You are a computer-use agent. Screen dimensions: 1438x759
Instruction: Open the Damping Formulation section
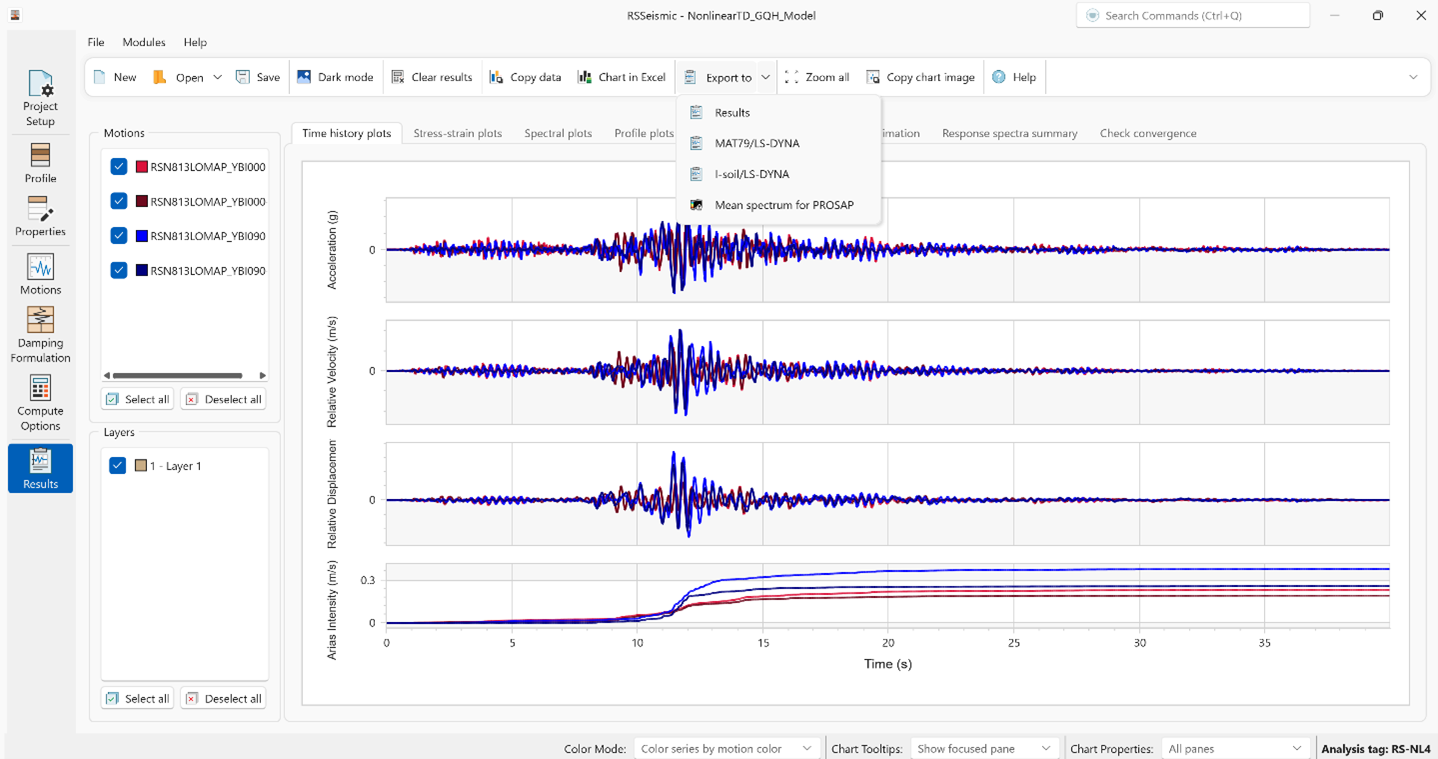[x=40, y=335]
